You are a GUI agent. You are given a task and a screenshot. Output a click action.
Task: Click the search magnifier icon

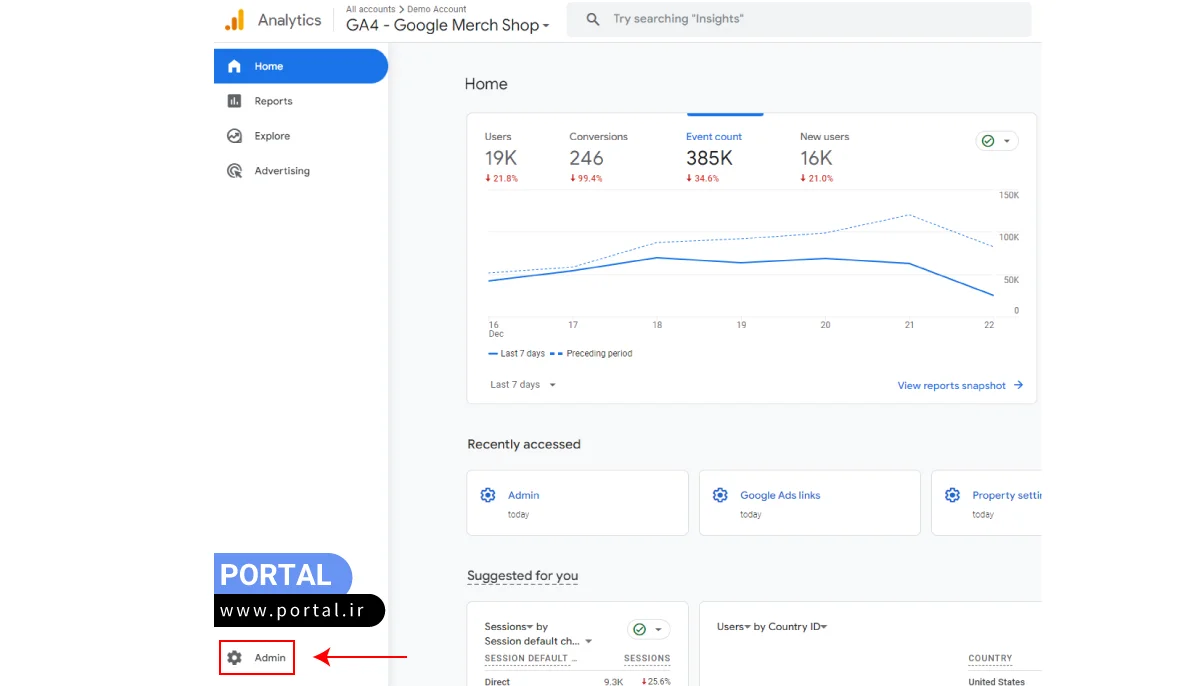[591, 19]
